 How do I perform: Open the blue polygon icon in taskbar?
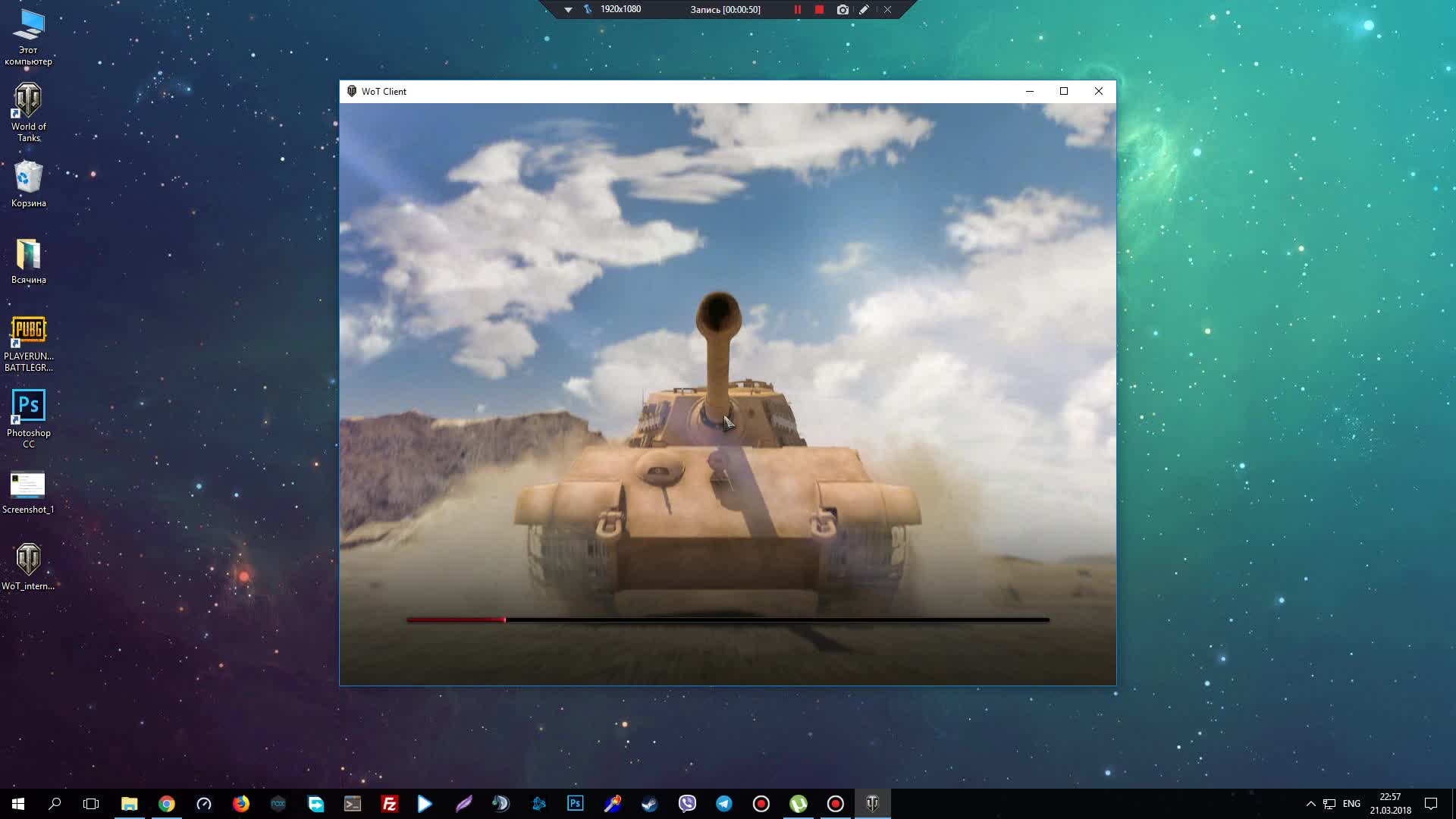click(538, 804)
